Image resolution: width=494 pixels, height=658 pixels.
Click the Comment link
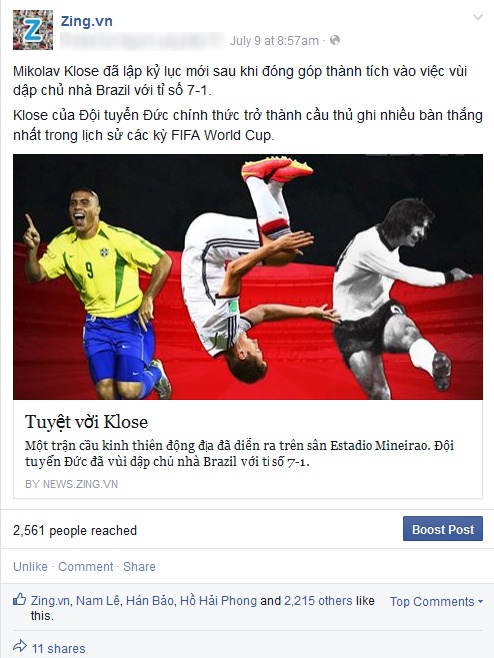86,567
